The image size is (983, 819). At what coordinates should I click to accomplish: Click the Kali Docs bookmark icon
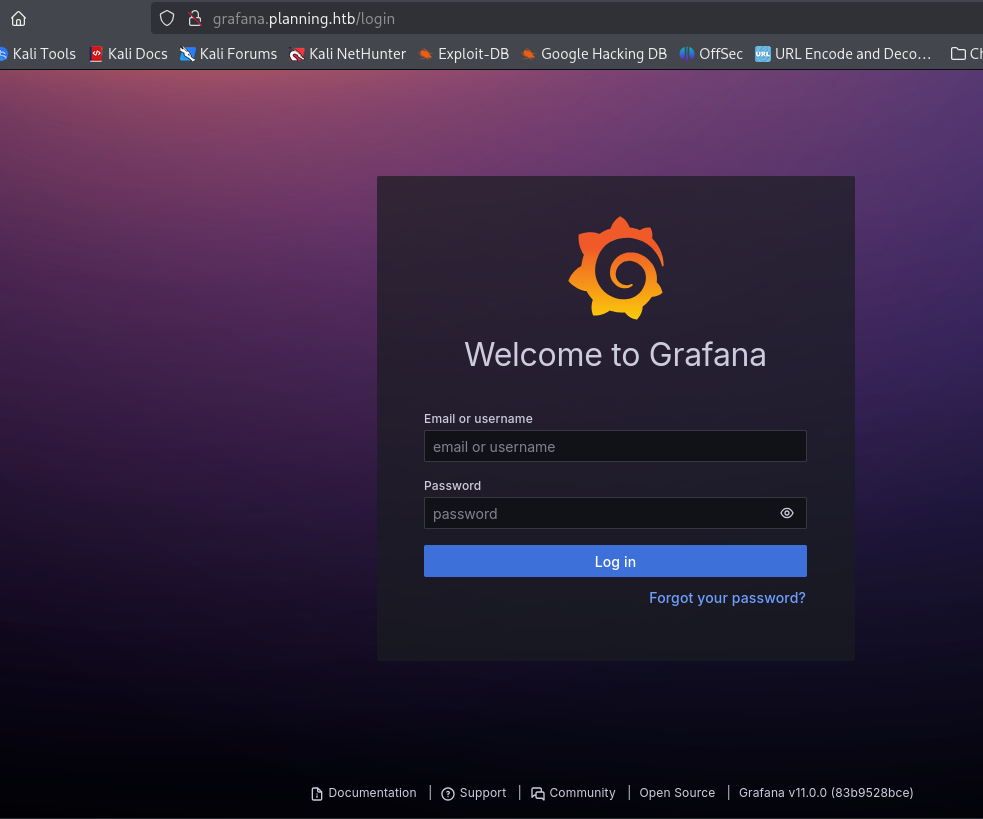point(96,54)
